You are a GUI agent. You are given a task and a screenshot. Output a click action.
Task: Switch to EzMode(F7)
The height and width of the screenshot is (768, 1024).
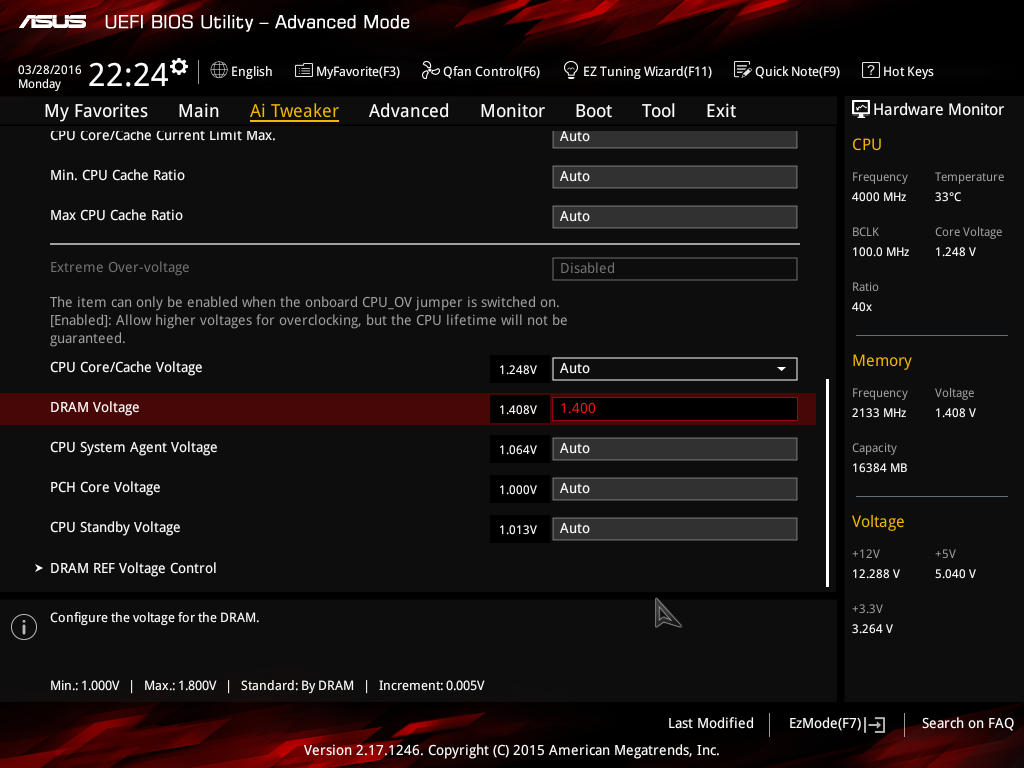[825, 723]
